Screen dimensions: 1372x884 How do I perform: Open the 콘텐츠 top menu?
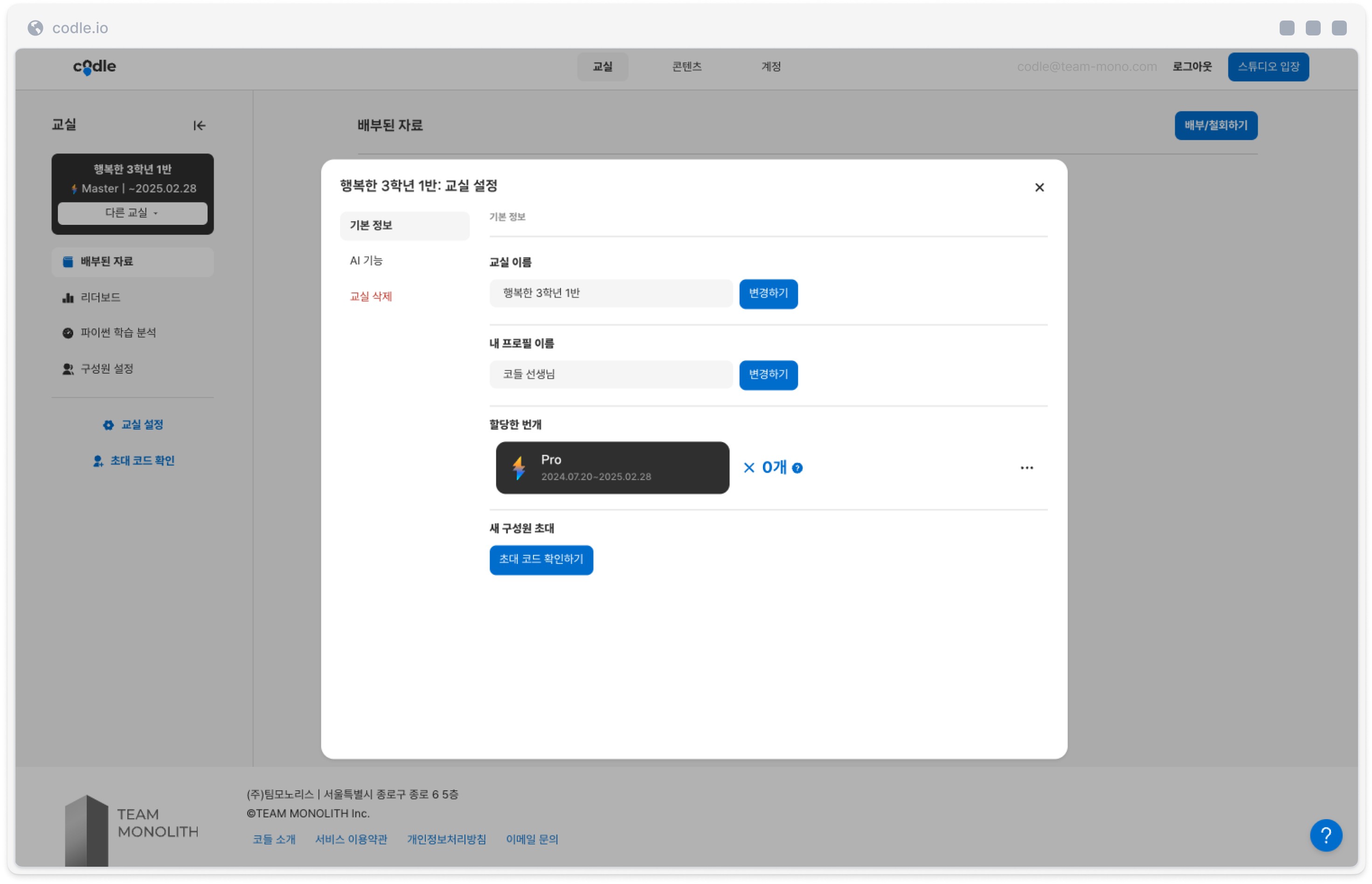[686, 67]
